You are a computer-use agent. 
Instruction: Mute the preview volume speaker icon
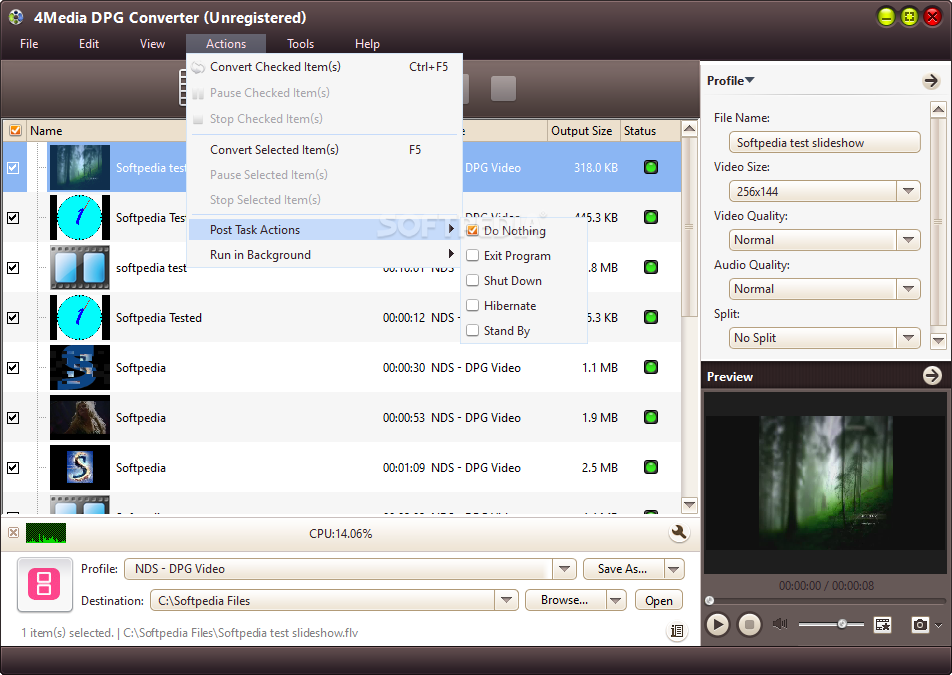point(780,624)
